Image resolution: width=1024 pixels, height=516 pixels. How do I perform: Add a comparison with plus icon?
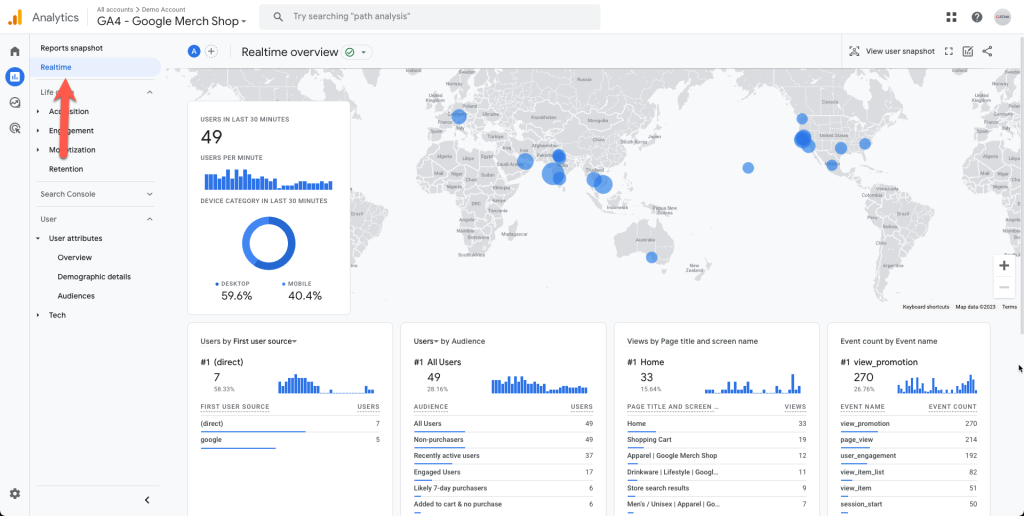(x=211, y=52)
